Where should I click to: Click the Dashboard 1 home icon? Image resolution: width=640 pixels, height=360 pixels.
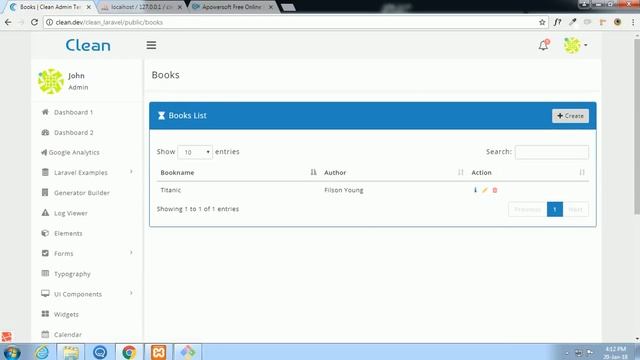45,112
